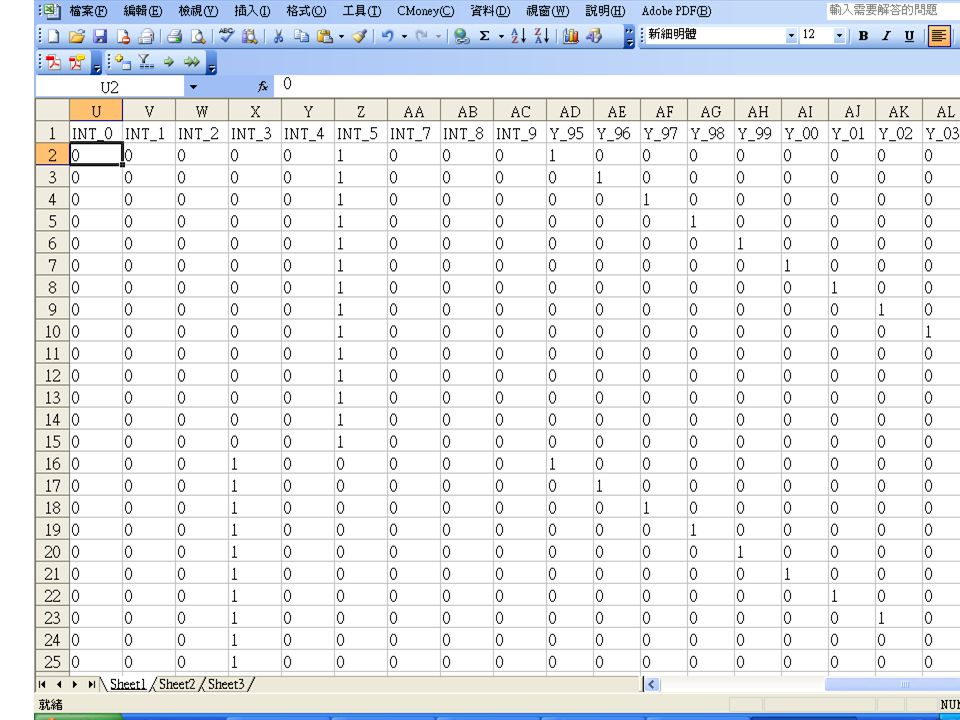Switch to the Sheet3 tab

pos(226,684)
